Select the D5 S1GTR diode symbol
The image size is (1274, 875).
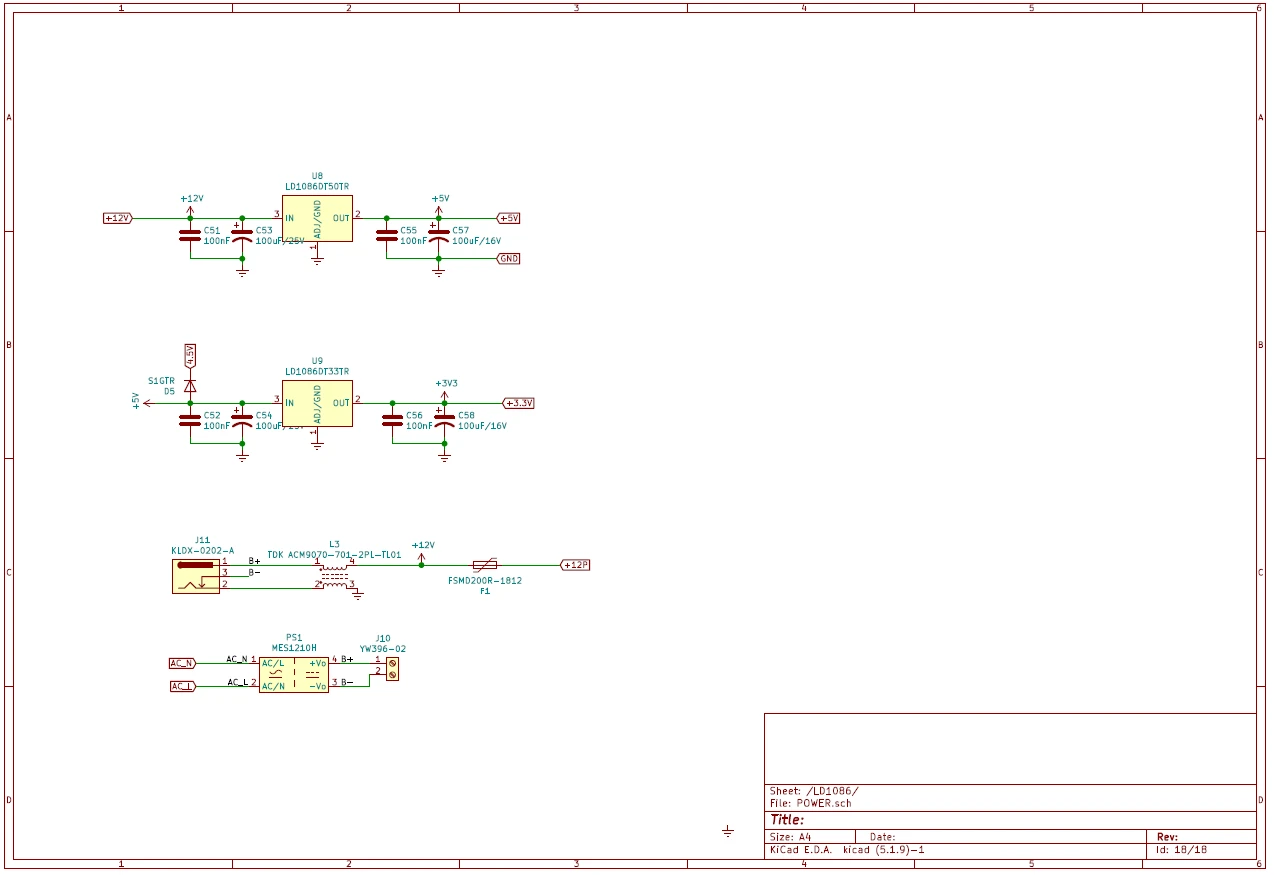(190, 385)
